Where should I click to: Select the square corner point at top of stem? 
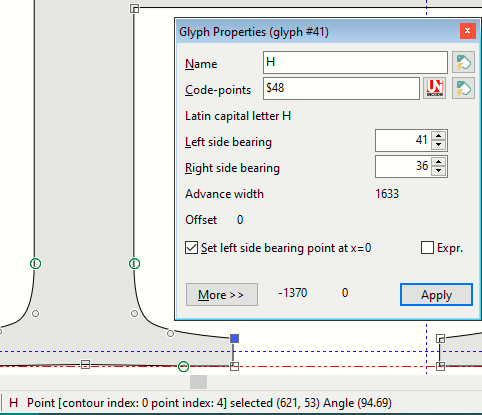134,9
